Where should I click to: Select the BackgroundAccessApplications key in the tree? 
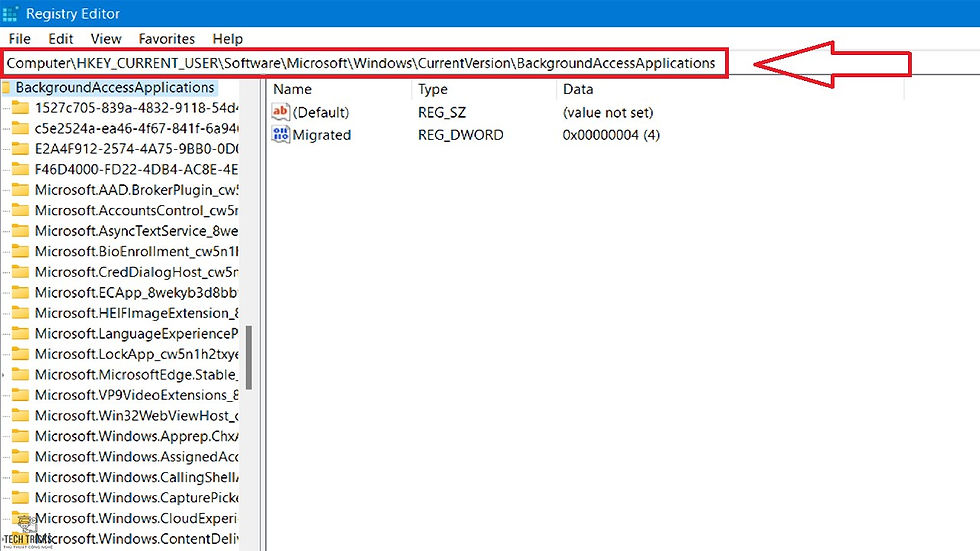pyautogui.click(x=115, y=87)
